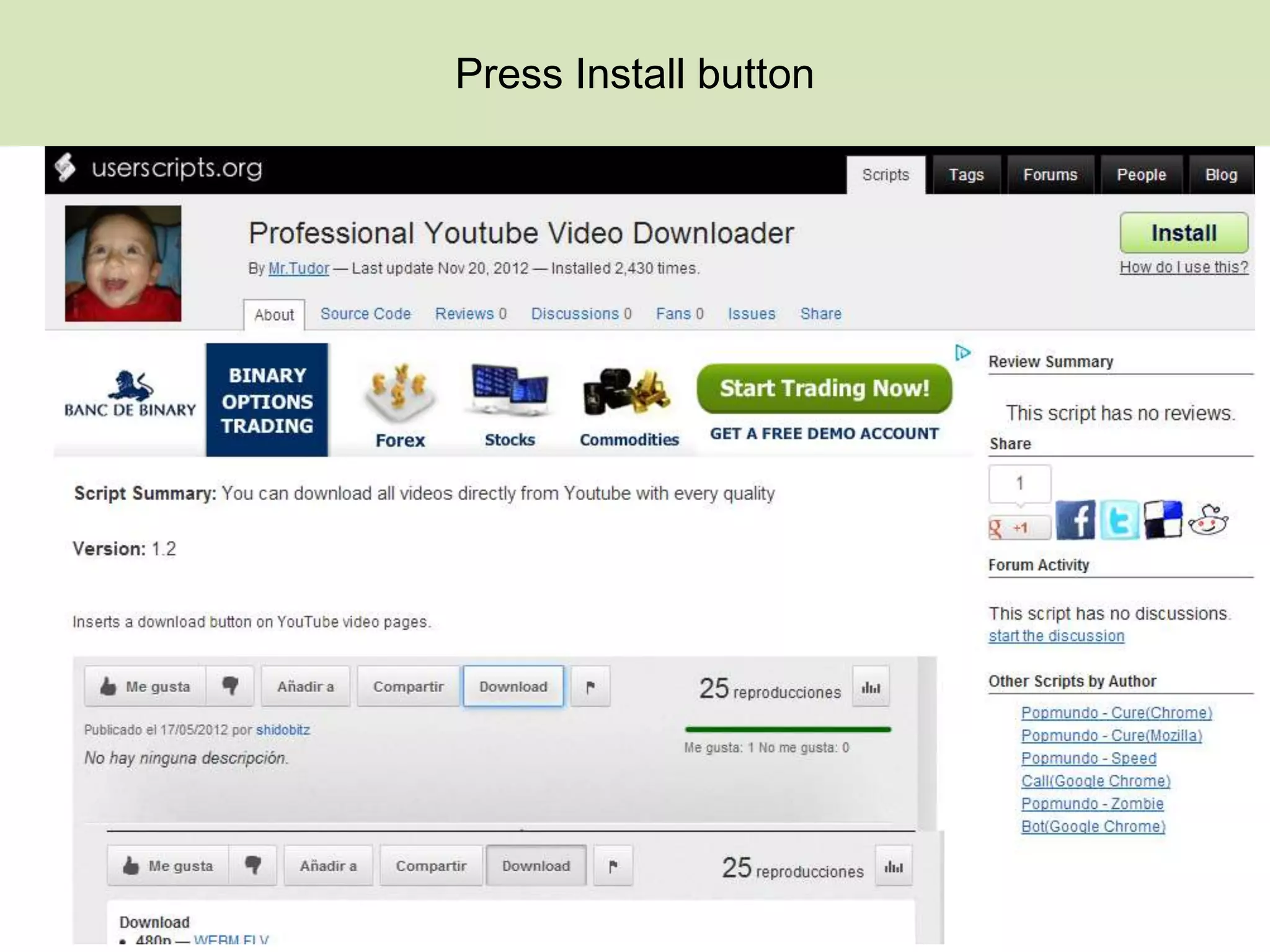Click the Stocks monitors icon in ad

click(509, 390)
